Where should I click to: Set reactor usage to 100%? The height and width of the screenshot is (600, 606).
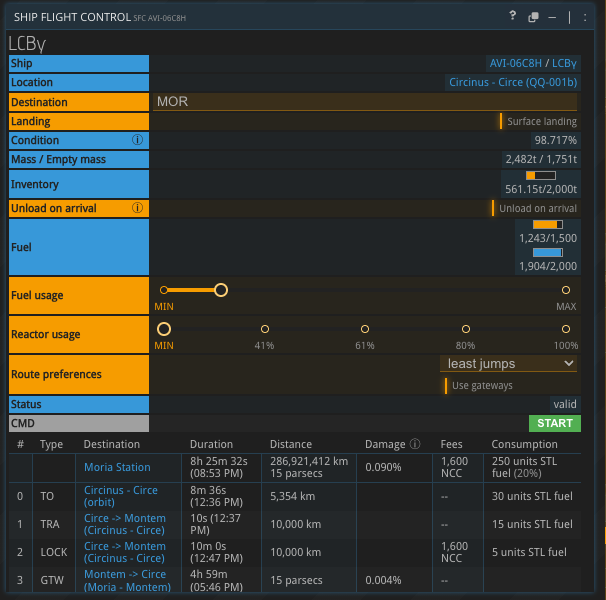[566, 329]
